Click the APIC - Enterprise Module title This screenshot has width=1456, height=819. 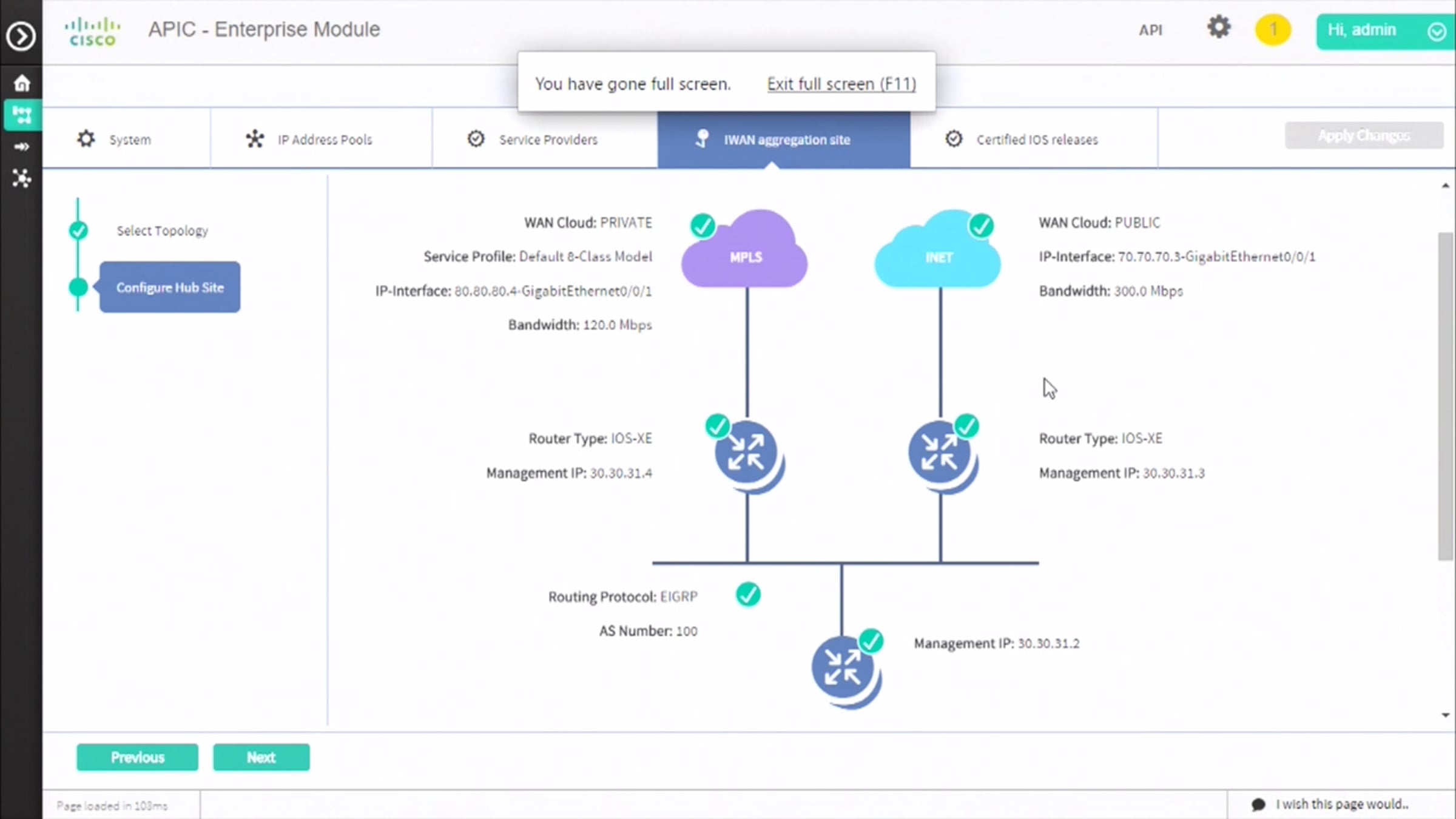264,29
